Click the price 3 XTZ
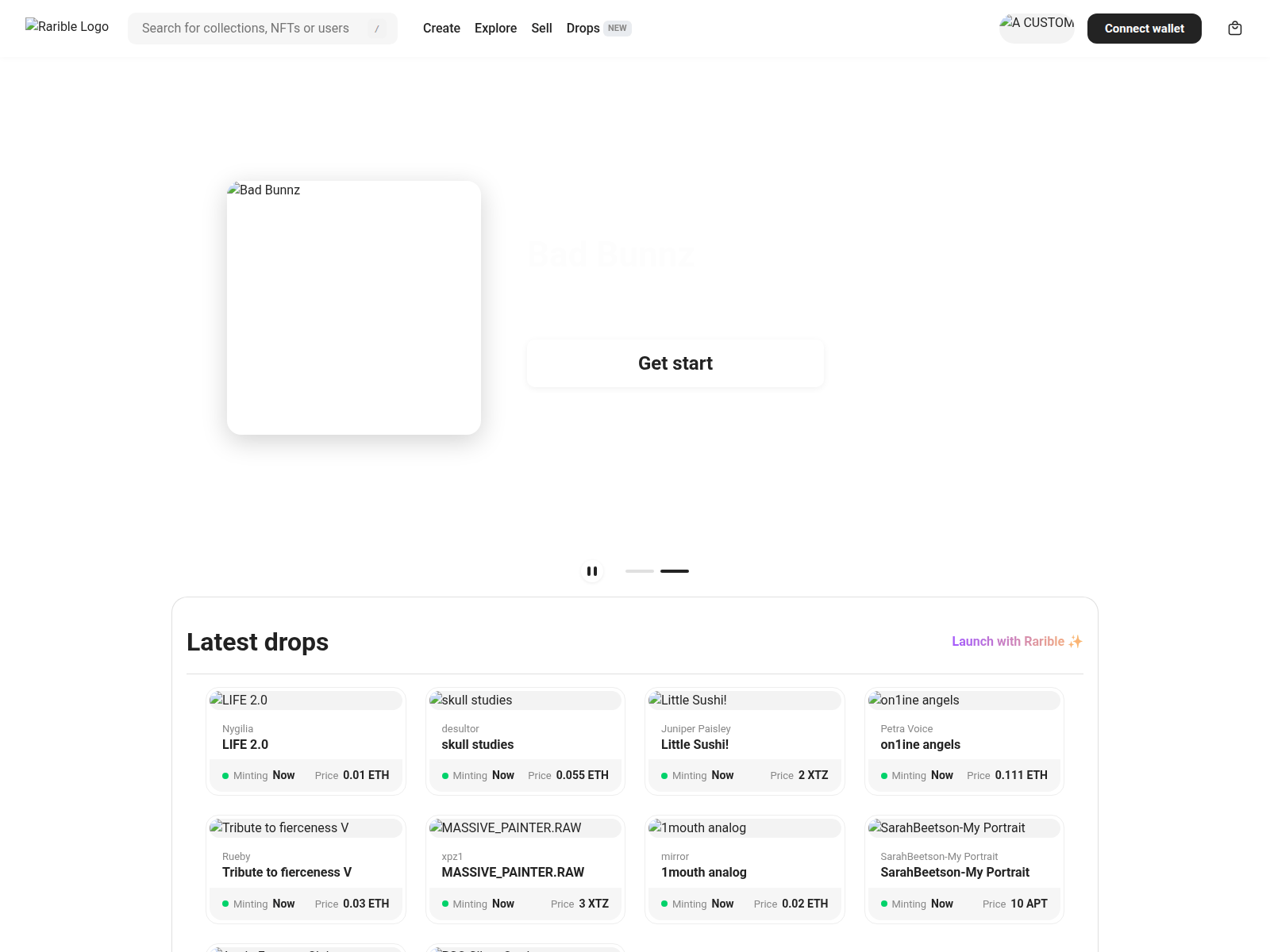Screen dimensions: 1270x952 (x=594, y=904)
